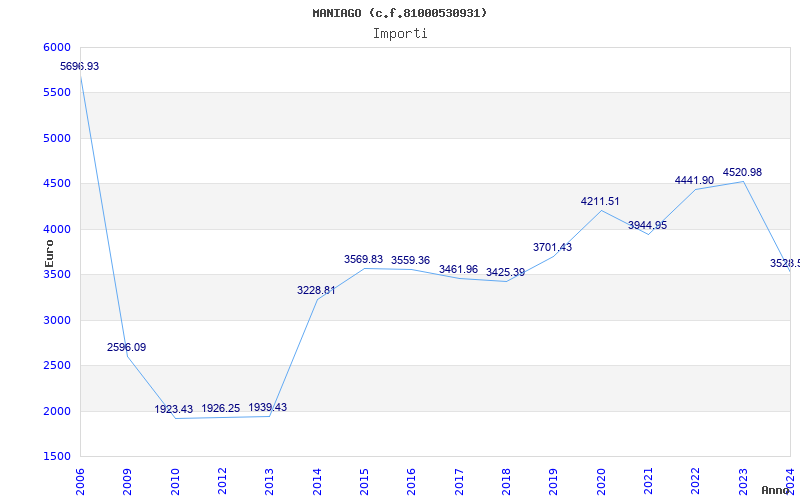Click the Euro y-axis title
800x500 pixels.
point(49,254)
